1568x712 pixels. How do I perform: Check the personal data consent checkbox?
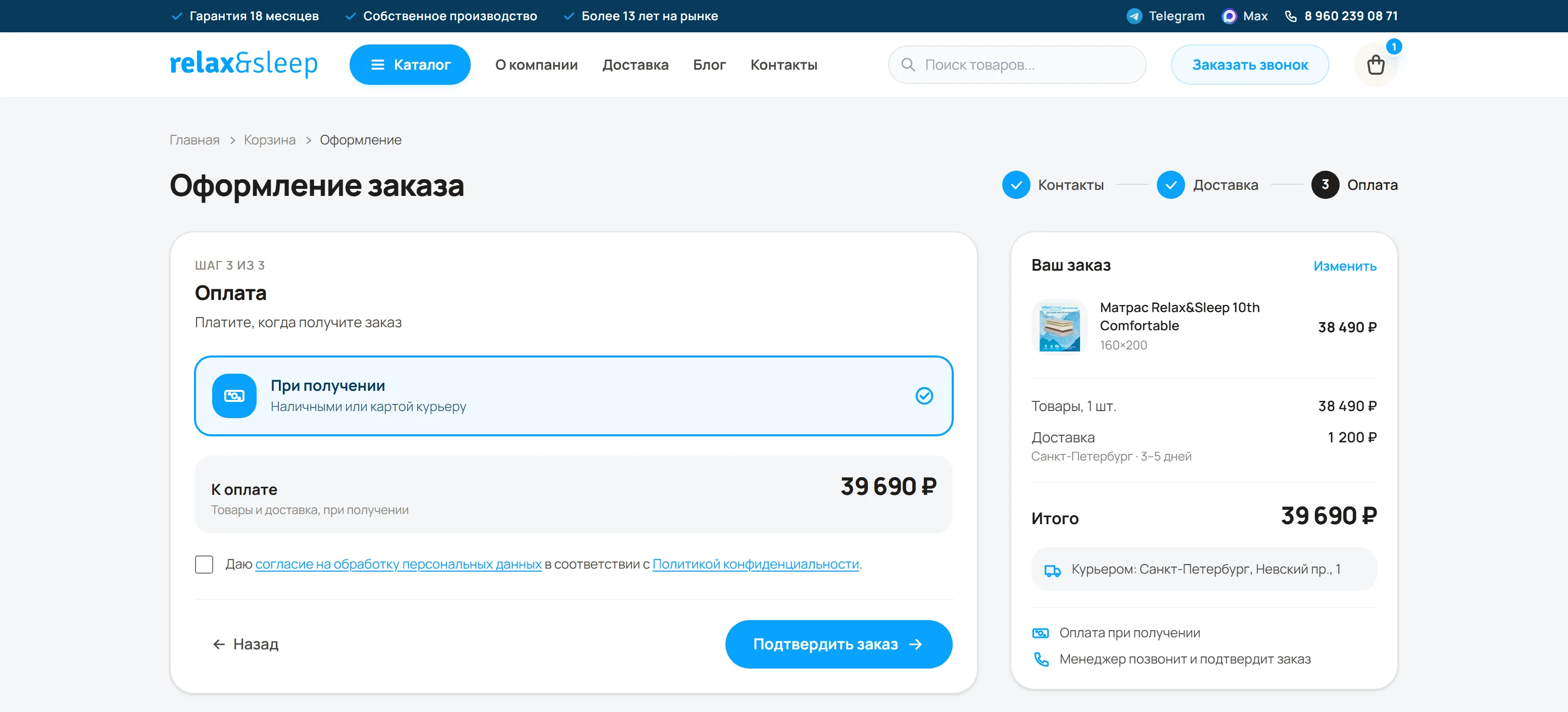tap(204, 564)
